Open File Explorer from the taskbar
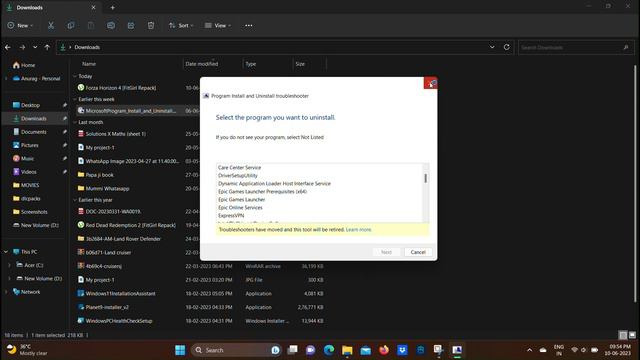This screenshot has width=640, height=360. pos(347,350)
